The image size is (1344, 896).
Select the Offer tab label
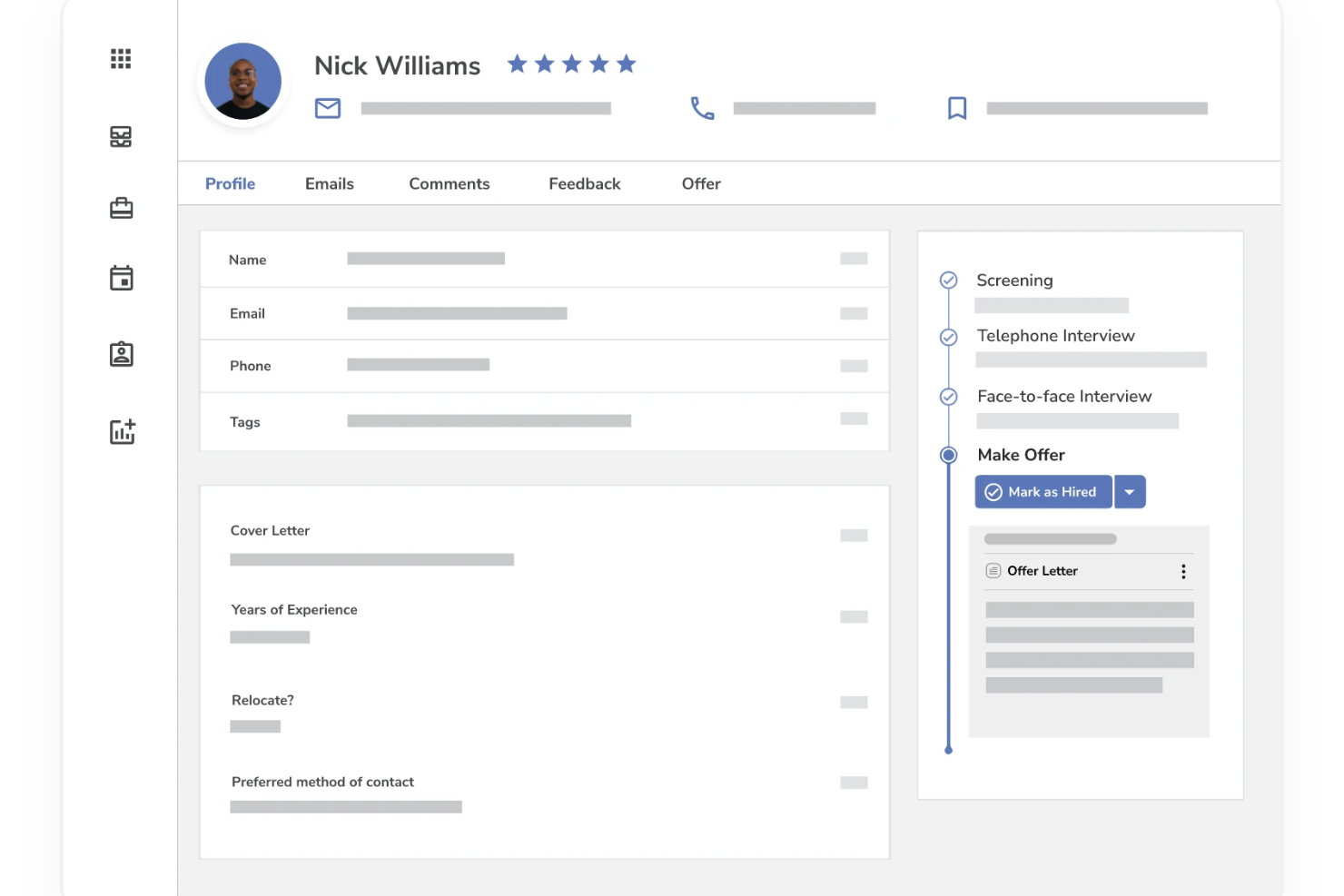[700, 183]
